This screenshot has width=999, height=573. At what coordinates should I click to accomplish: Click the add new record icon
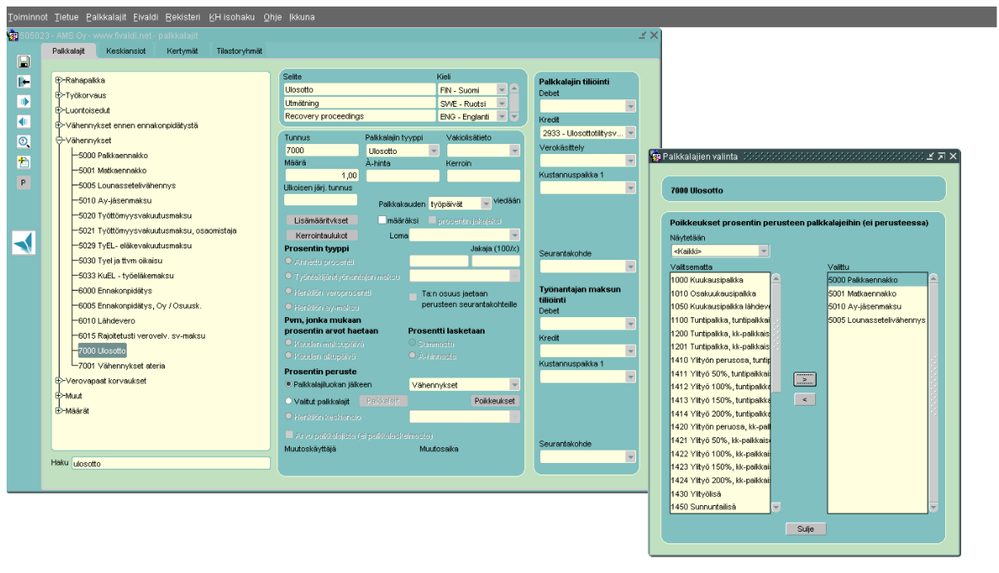(x=24, y=162)
